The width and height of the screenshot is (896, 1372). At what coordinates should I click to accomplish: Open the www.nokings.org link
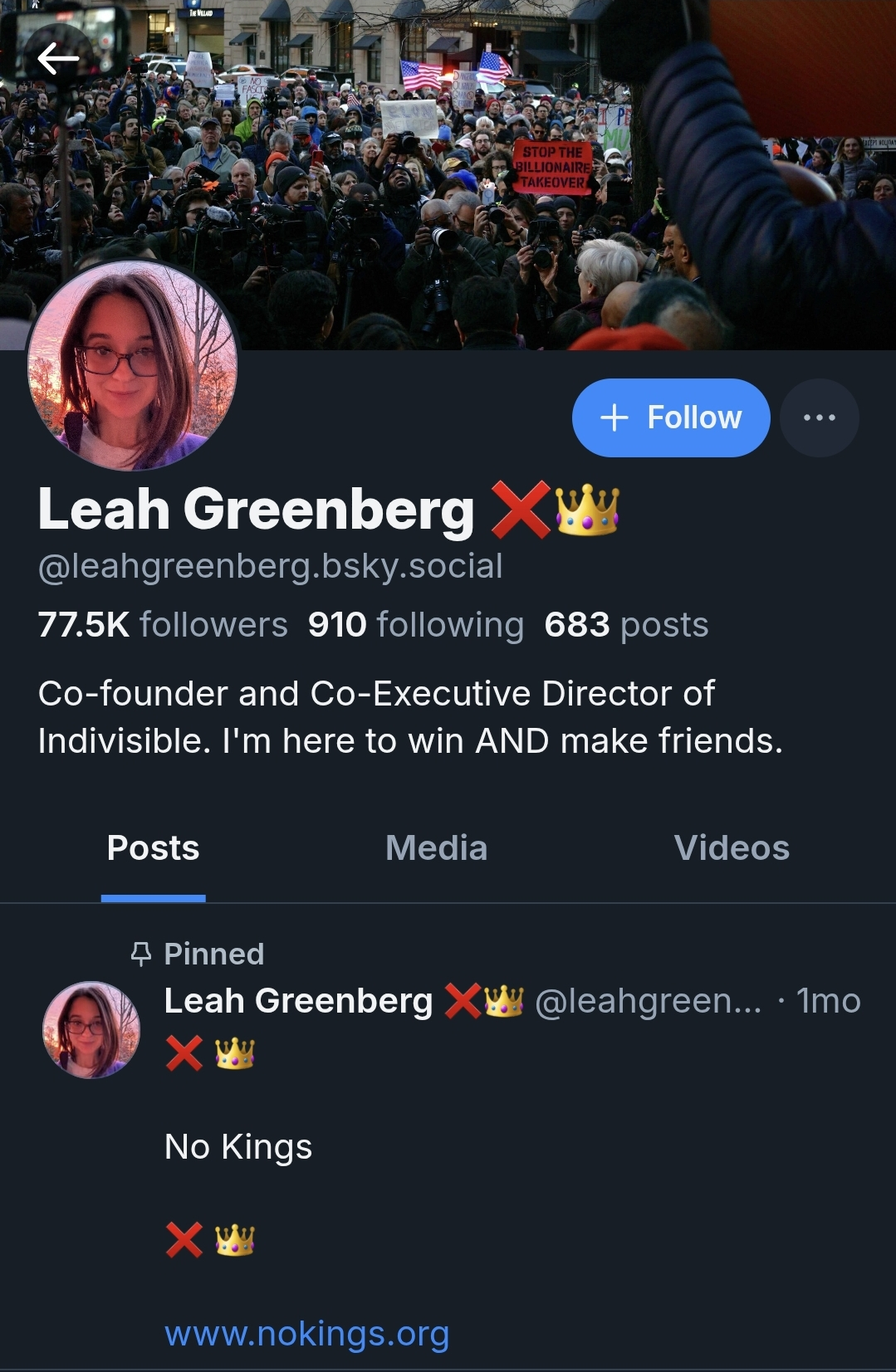click(307, 1334)
